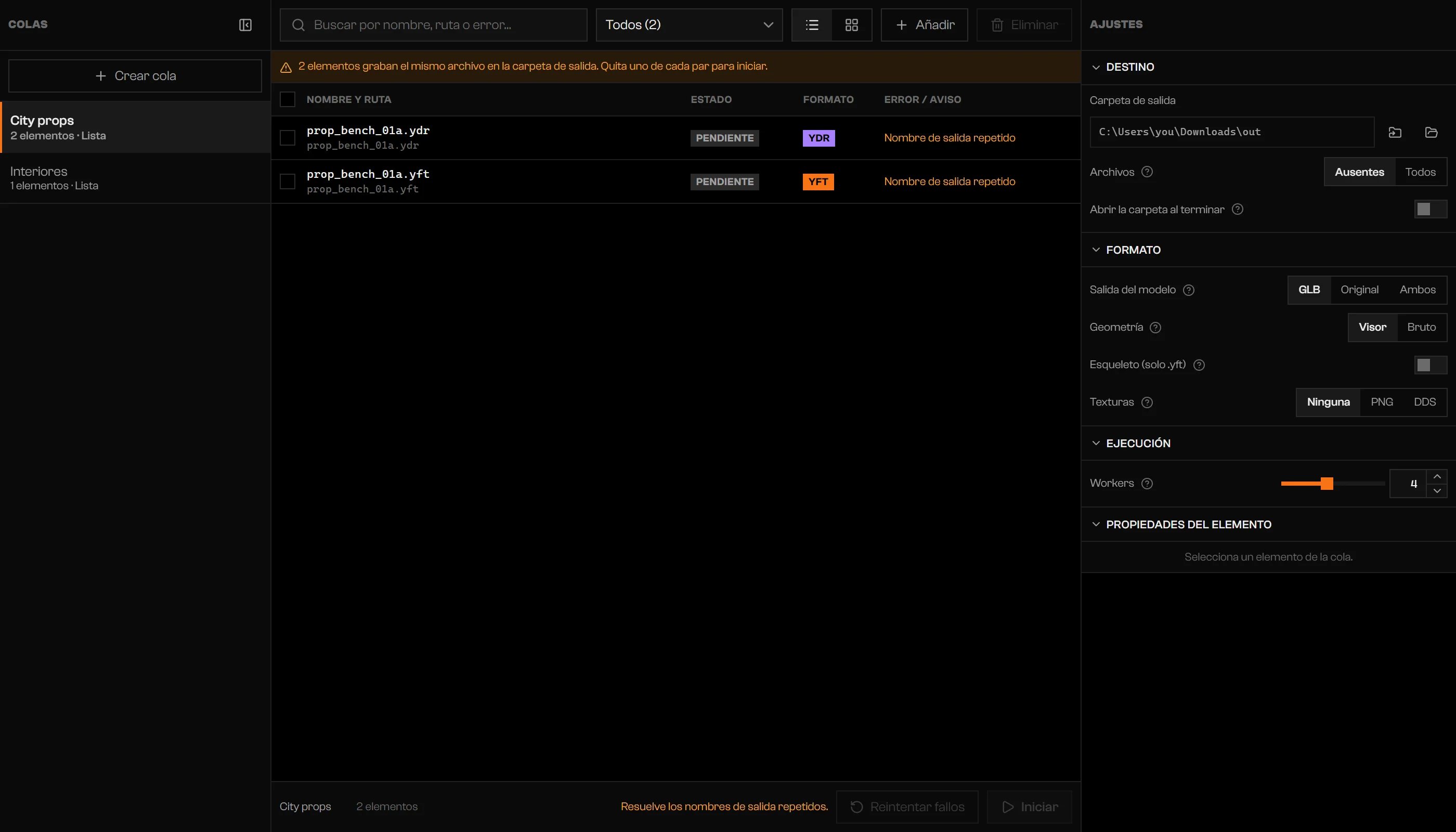Focus the search by name field

tap(434, 24)
